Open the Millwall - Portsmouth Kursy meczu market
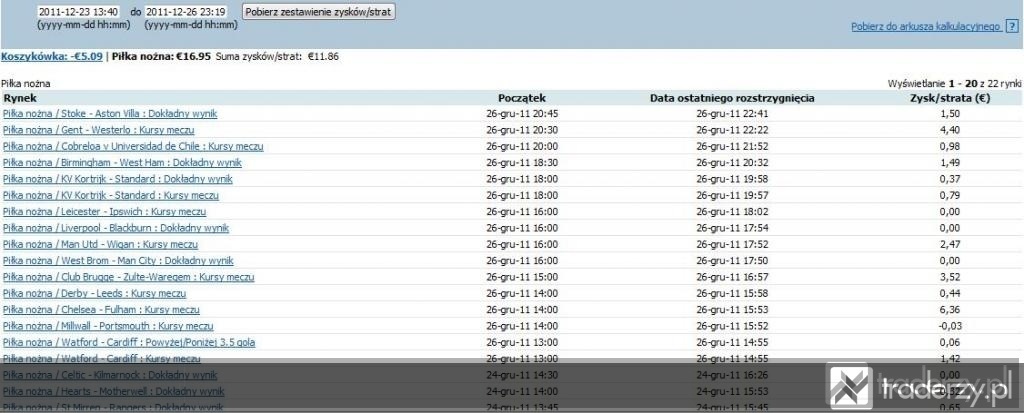 click(108, 326)
